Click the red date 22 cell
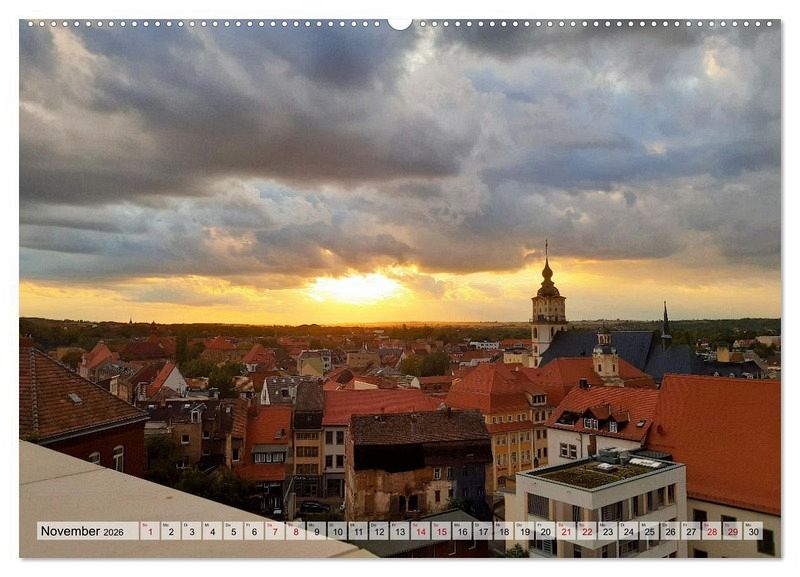This screenshot has width=800, height=577. [587, 531]
